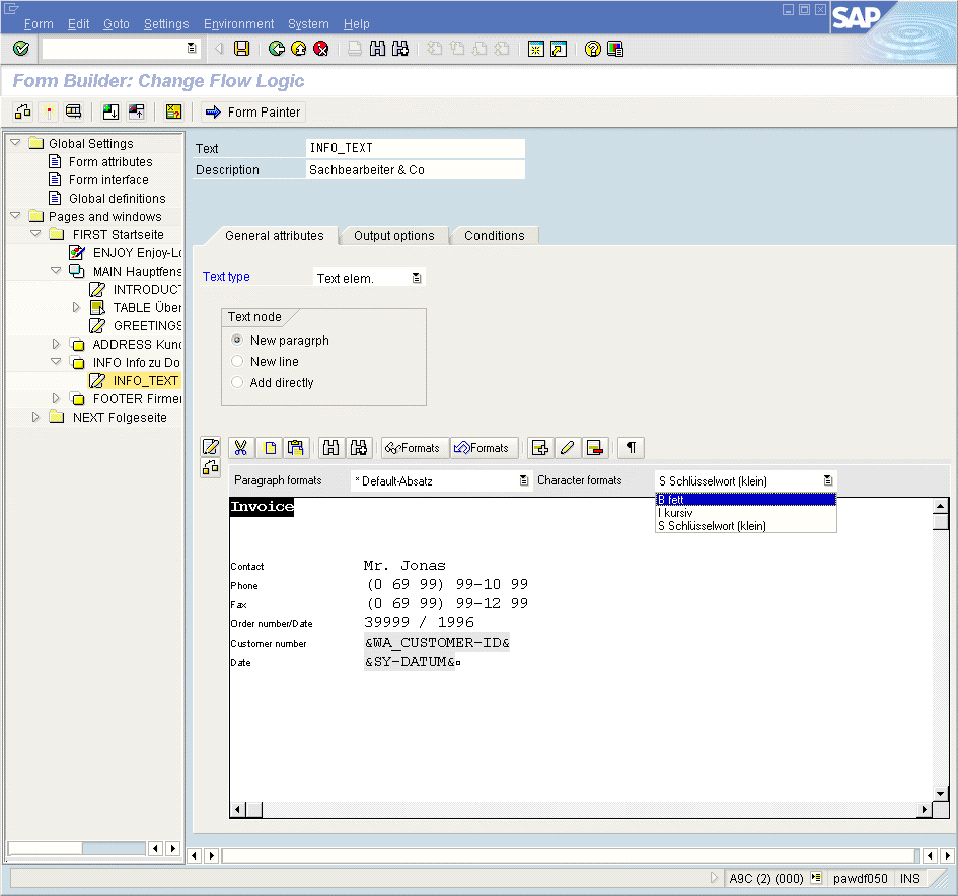Click the Create new session icon

[x=536, y=49]
